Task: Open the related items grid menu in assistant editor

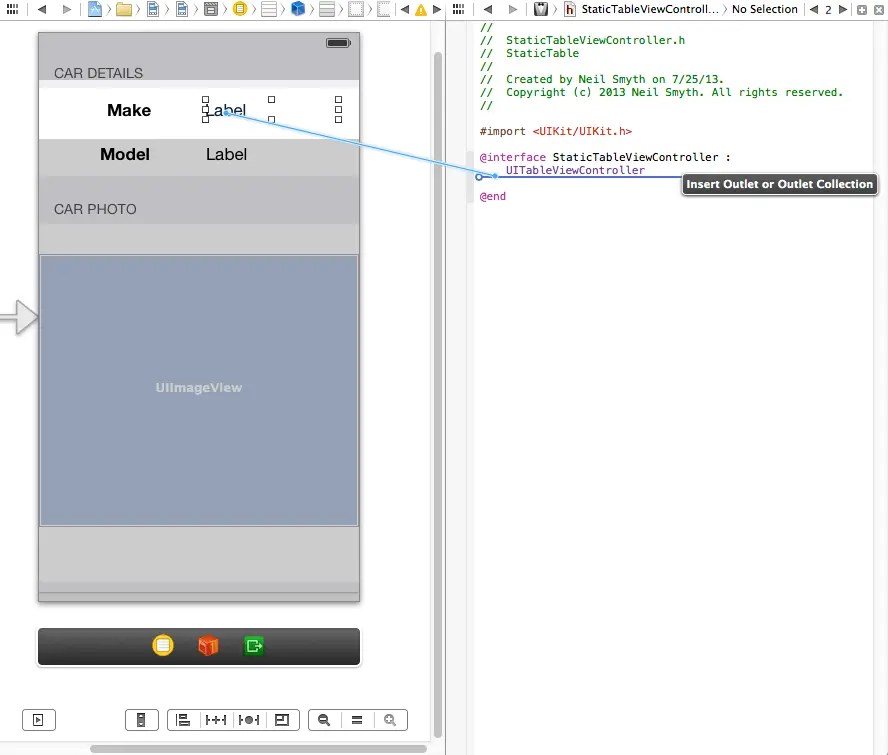Action: [x=458, y=8]
